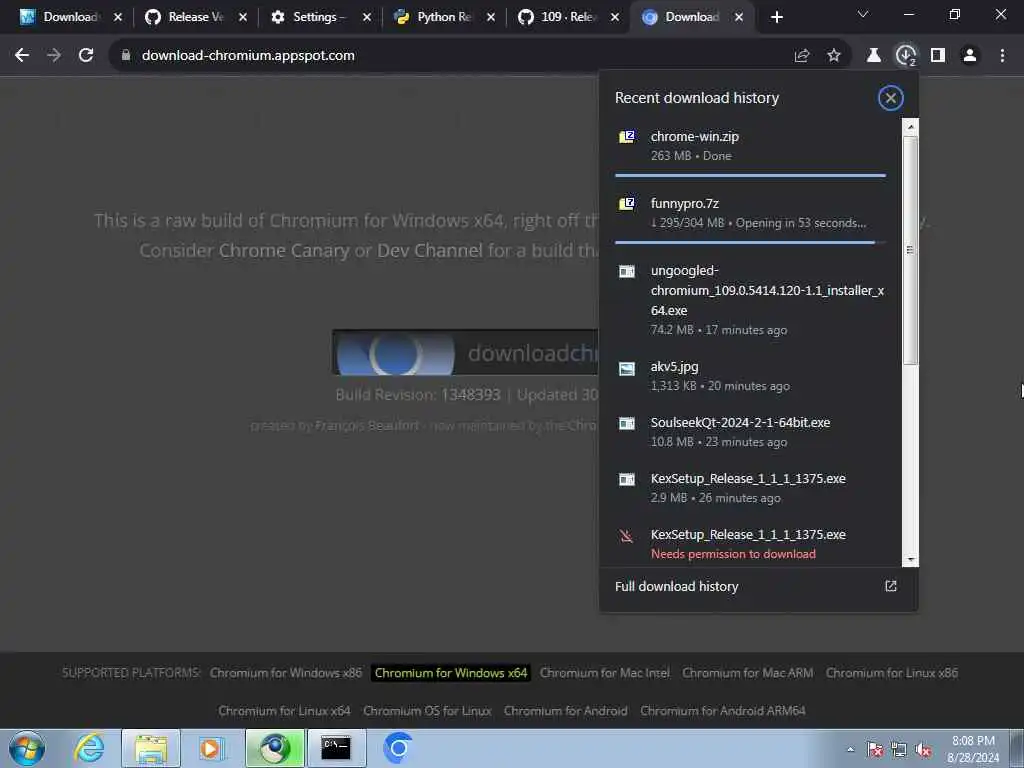
Task: Select Chromium for Mac ARM platform
Action: [x=748, y=673]
